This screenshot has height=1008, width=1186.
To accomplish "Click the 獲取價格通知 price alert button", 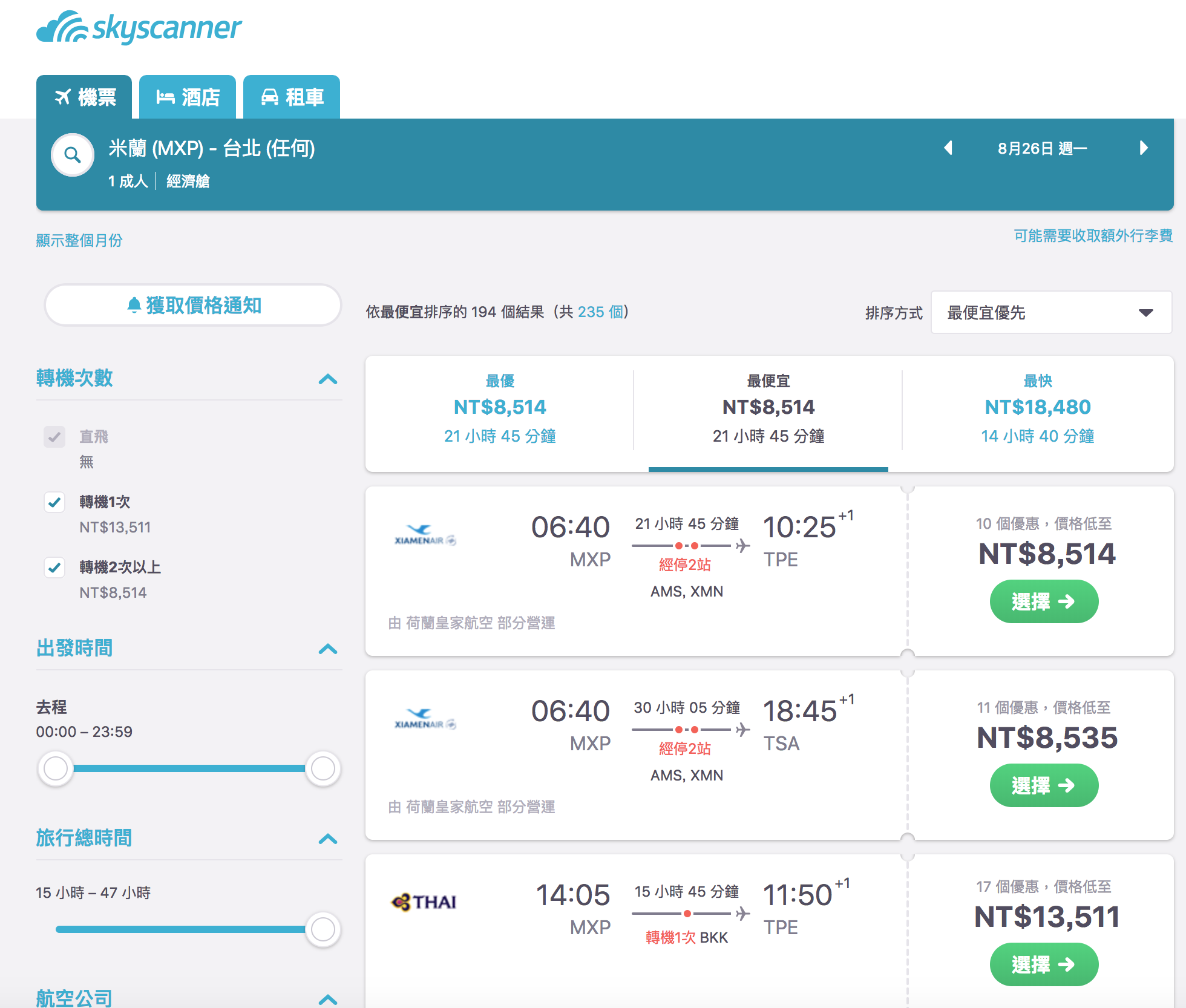I will [x=193, y=306].
